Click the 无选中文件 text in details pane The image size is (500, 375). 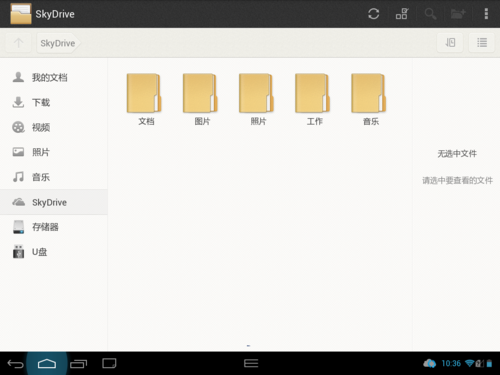point(457,154)
